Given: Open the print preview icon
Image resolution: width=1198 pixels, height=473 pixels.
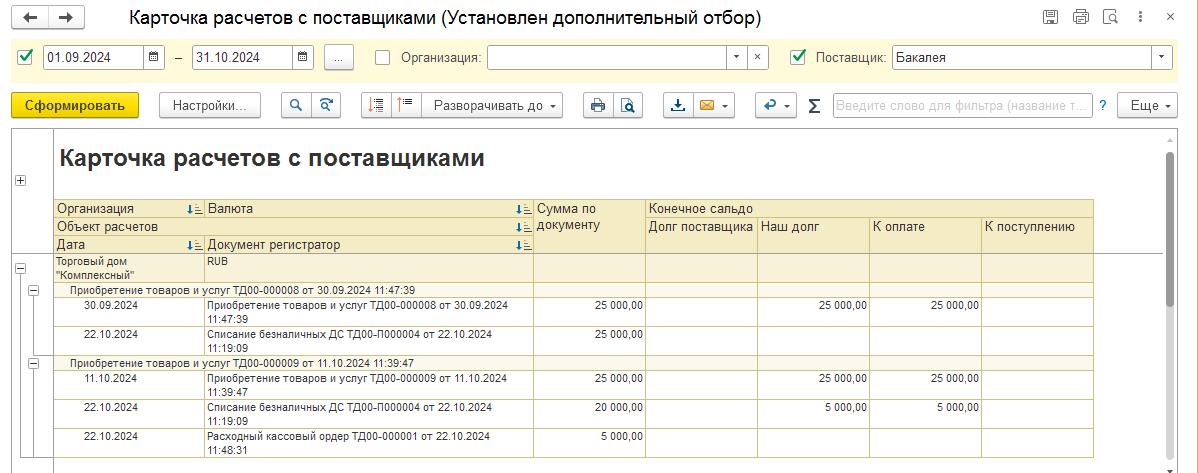Looking at the screenshot, I should [627, 105].
